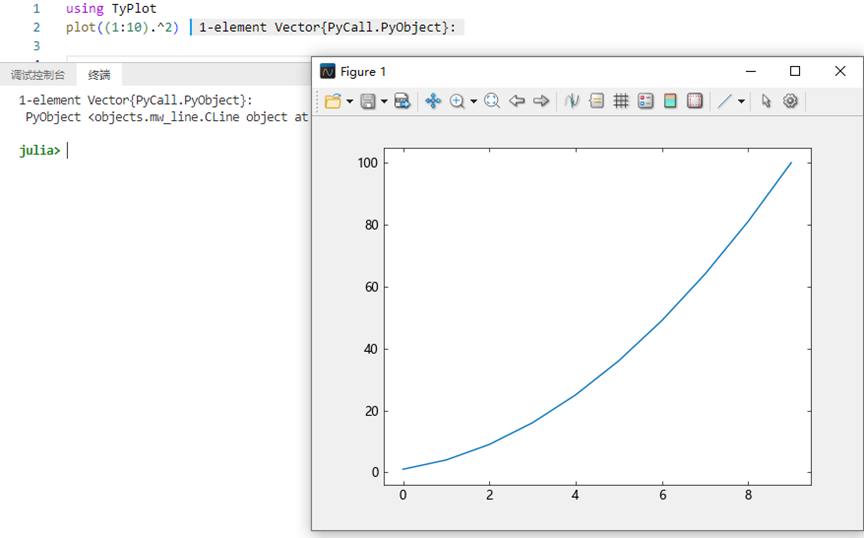Toggle grid lines on the plot
This screenshot has width=864, height=538.
(621, 101)
